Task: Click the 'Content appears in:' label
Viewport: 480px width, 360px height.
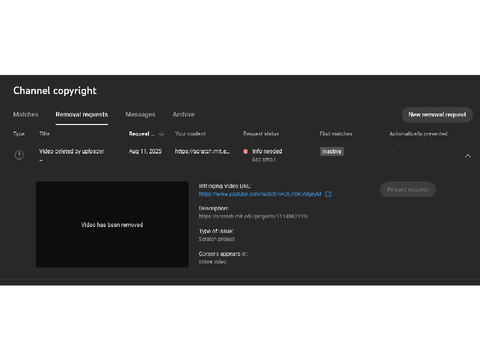Action: tap(223, 254)
